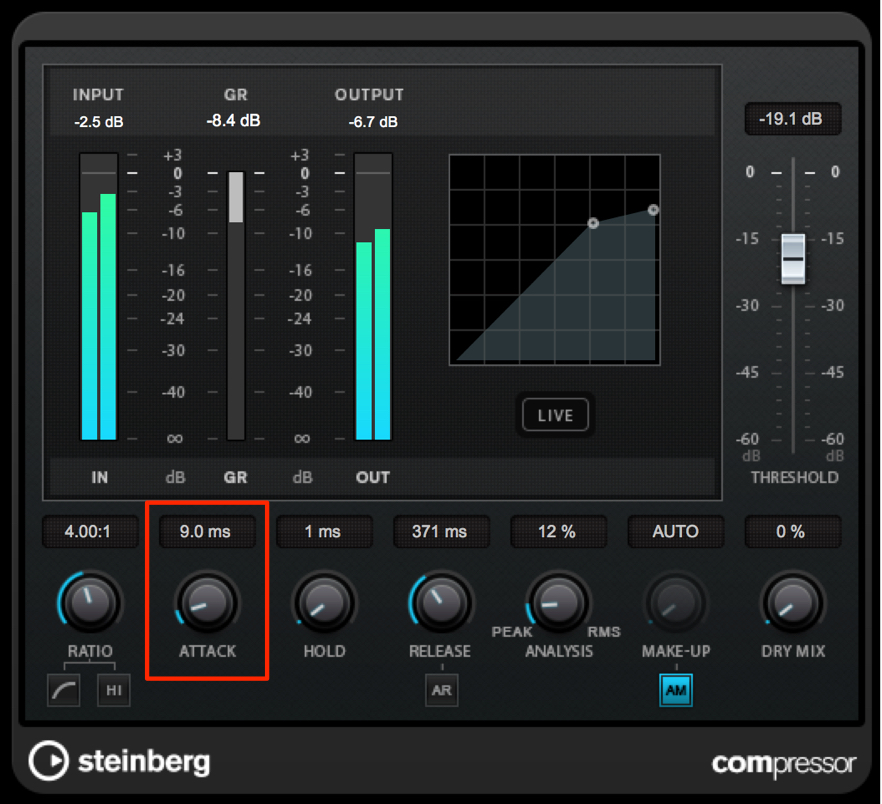Click the -2.5 dB input reading
This screenshot has width=882, height=804.
(99, 122)
